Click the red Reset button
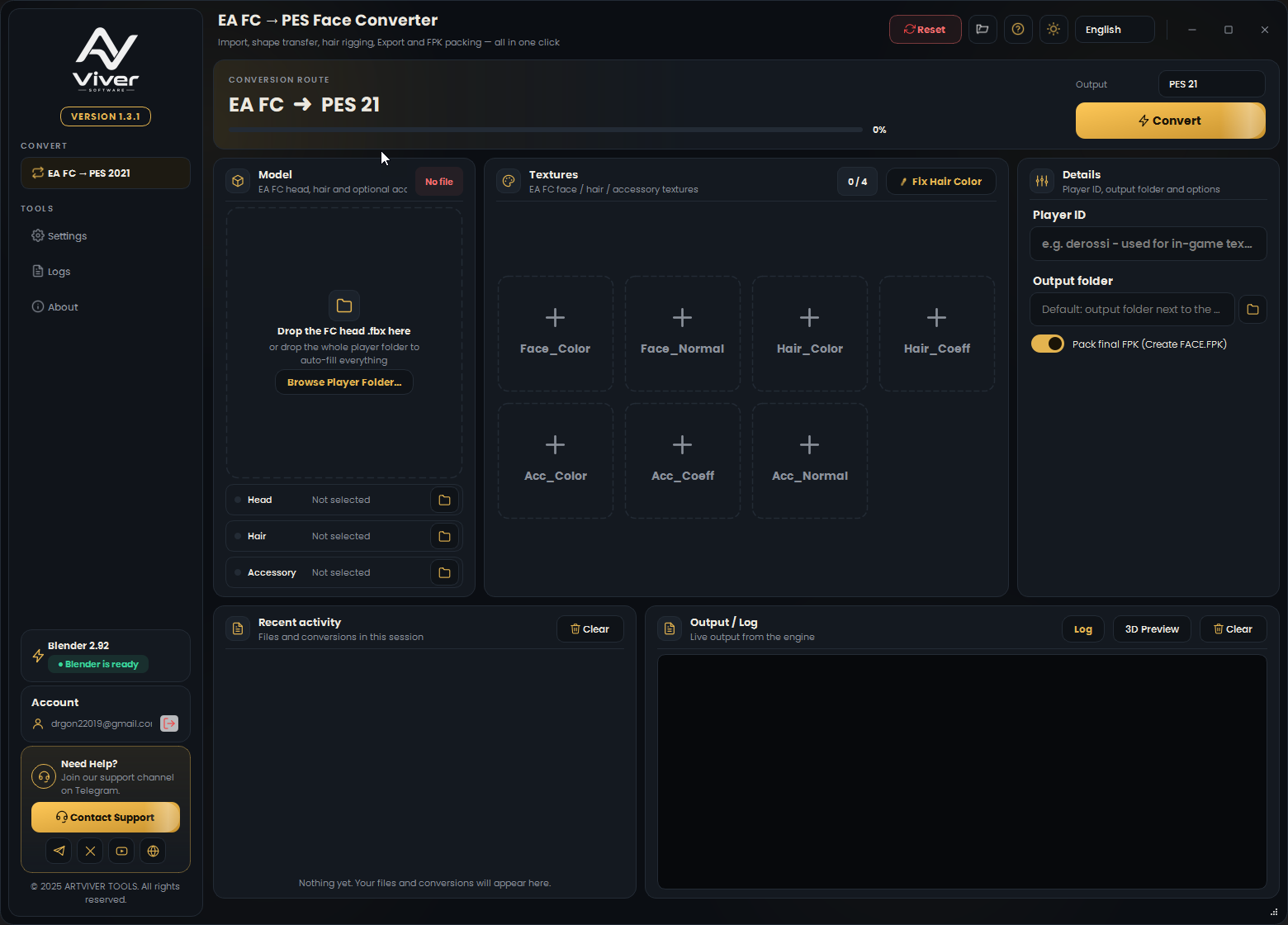Image resolution: width=1288 pixels, height=925 pixels. (925, 29)
